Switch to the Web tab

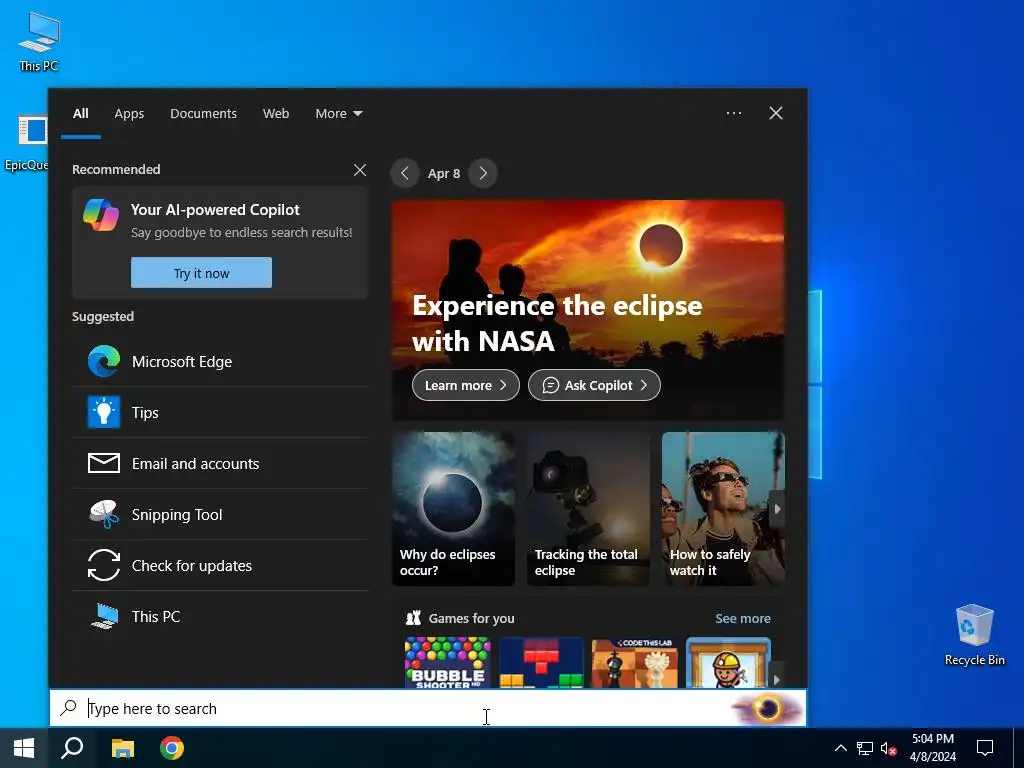point(276,114)
